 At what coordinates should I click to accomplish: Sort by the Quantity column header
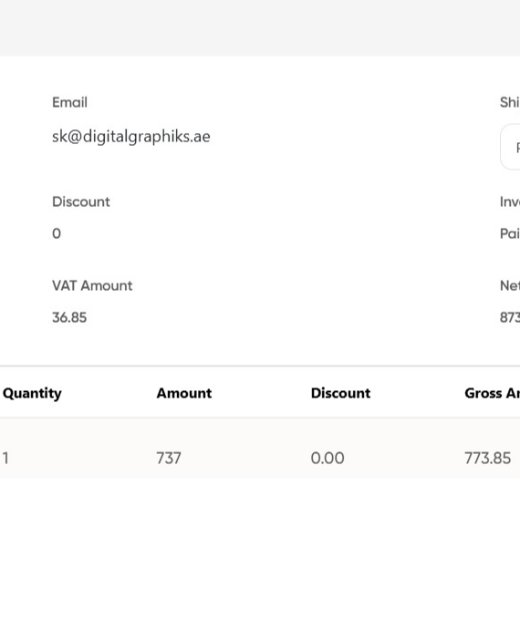point(32,393)
